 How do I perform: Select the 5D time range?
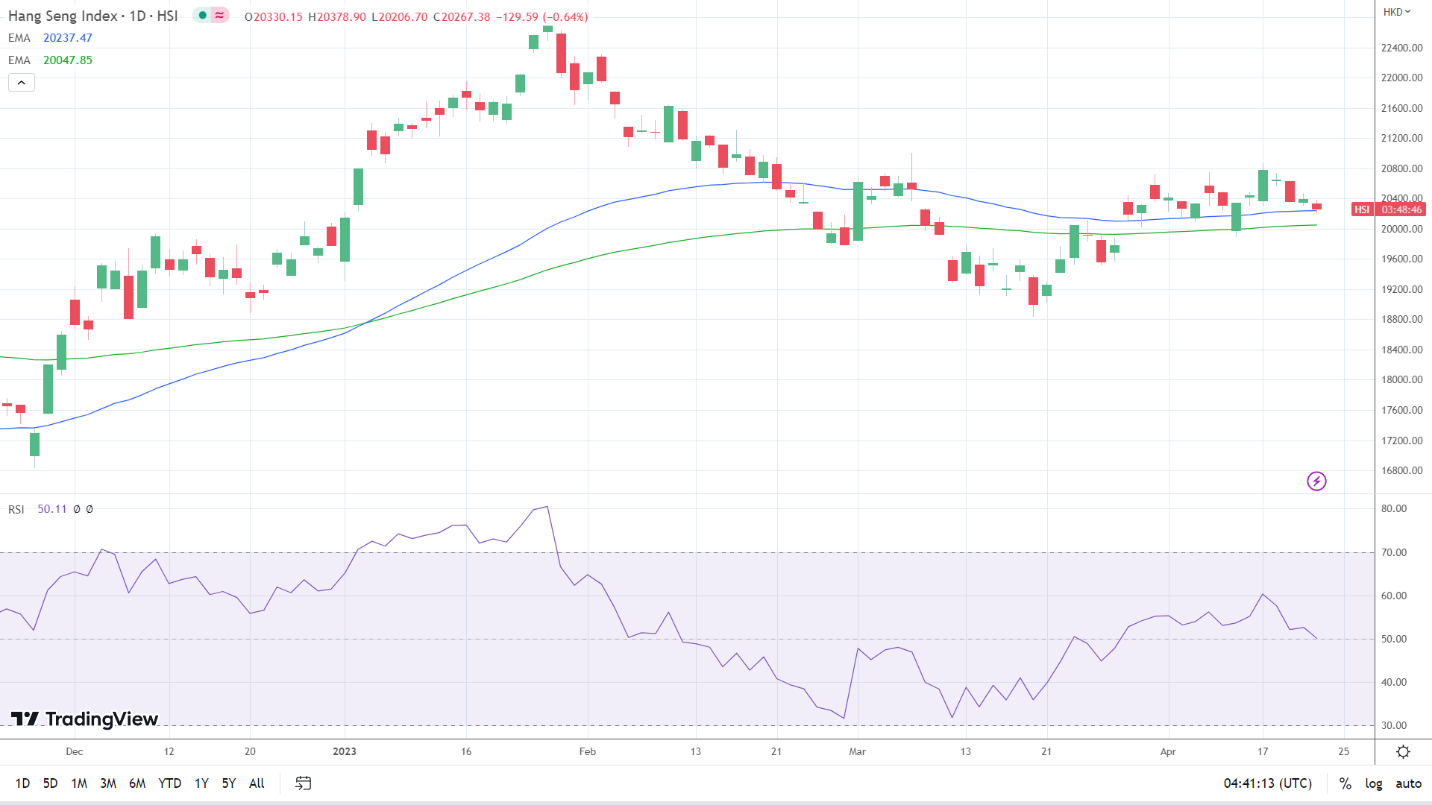[x=50, y=783]
